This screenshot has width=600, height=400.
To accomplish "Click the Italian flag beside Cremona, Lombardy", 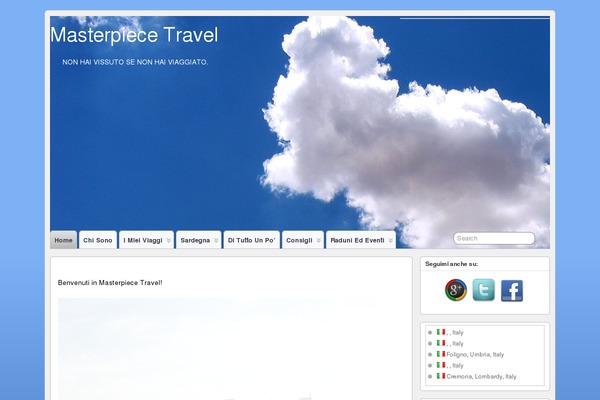I will [441, 376].
